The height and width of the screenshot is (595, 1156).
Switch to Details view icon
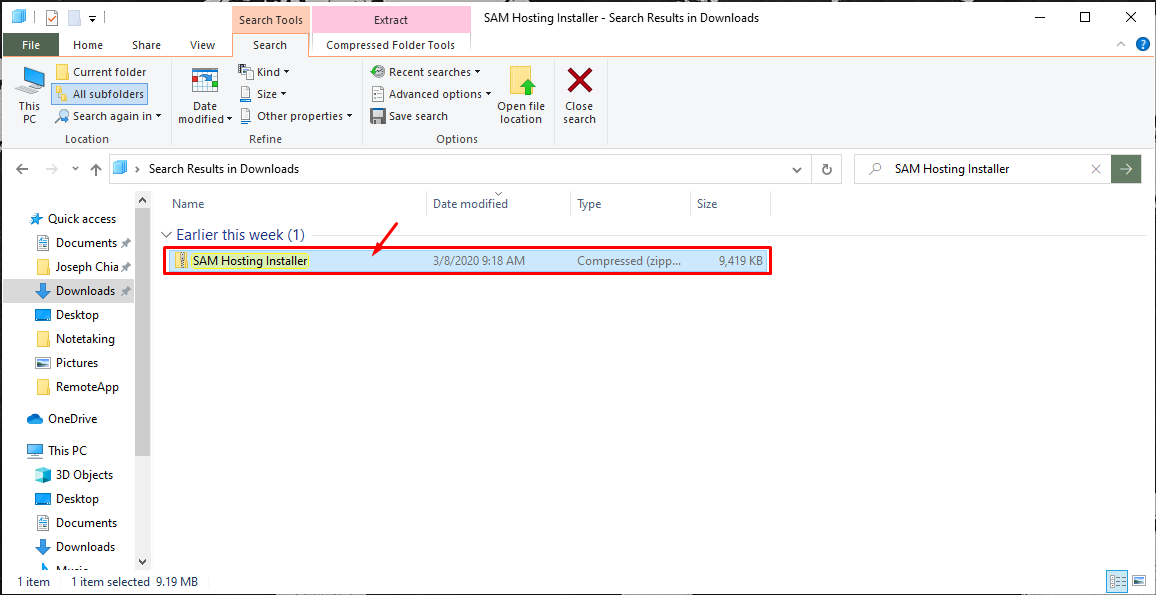1117,581
